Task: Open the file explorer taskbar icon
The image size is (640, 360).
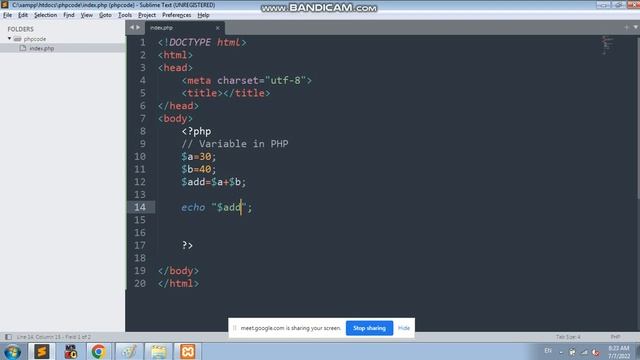Action: pos(158,351)
